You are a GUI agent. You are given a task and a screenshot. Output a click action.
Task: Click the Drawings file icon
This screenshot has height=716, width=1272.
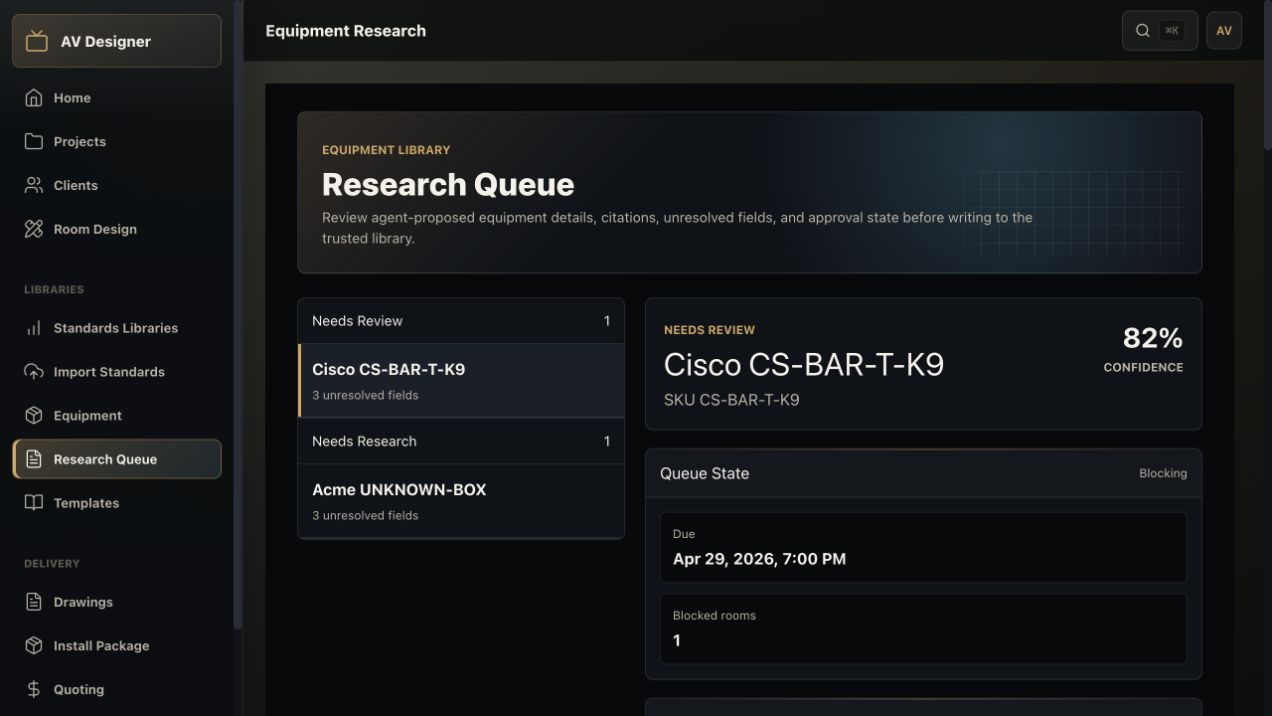[x=34, y=602]
